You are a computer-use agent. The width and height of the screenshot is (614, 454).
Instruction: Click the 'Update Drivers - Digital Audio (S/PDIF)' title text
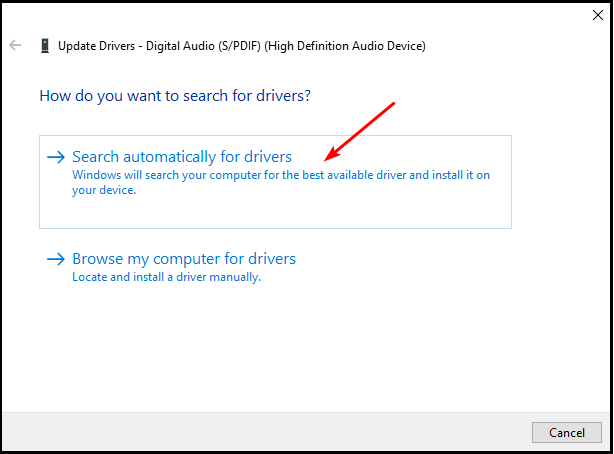(x=242, y=46)
